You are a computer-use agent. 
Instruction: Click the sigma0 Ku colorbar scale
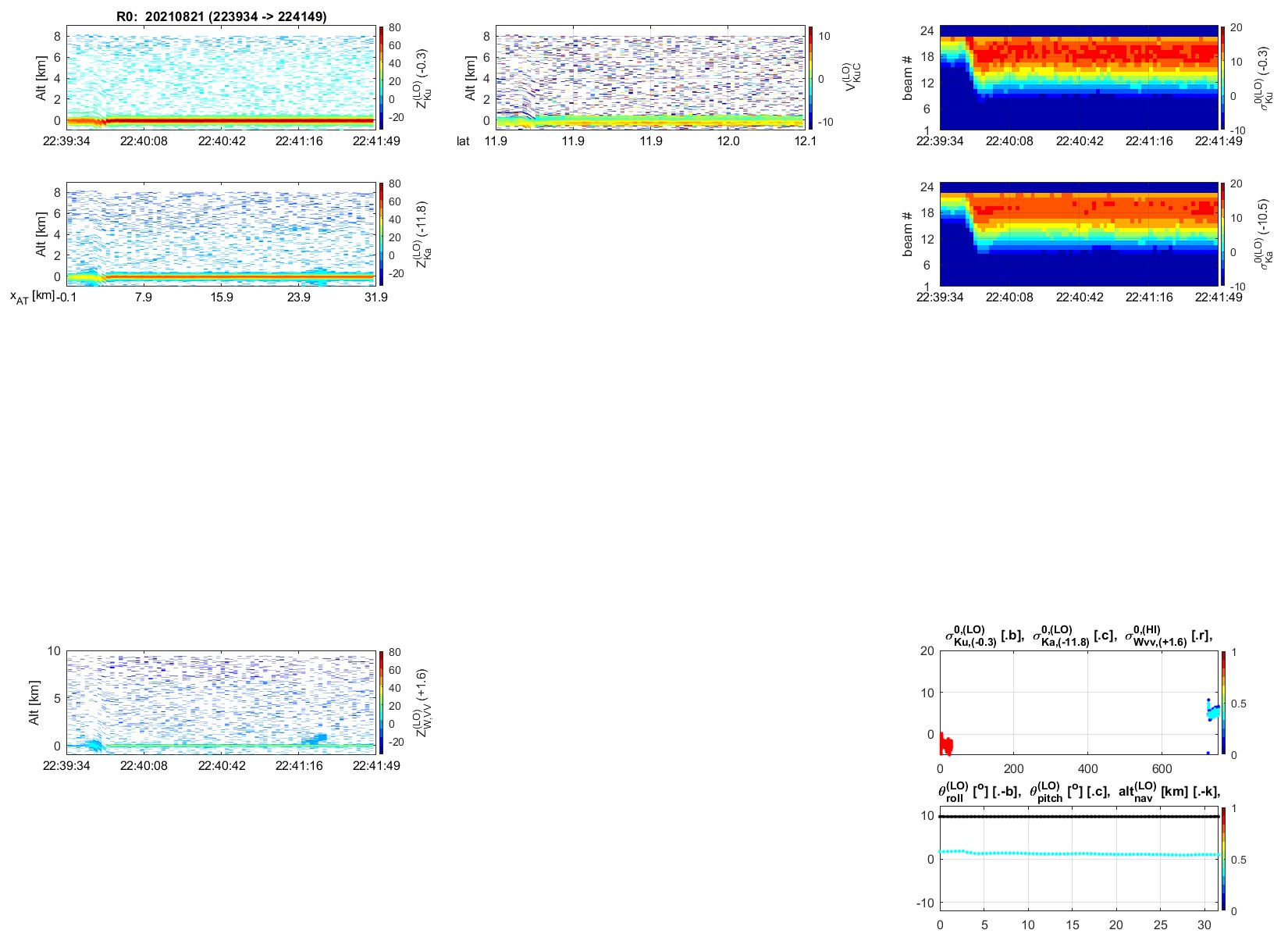(x=1223, y=78)
